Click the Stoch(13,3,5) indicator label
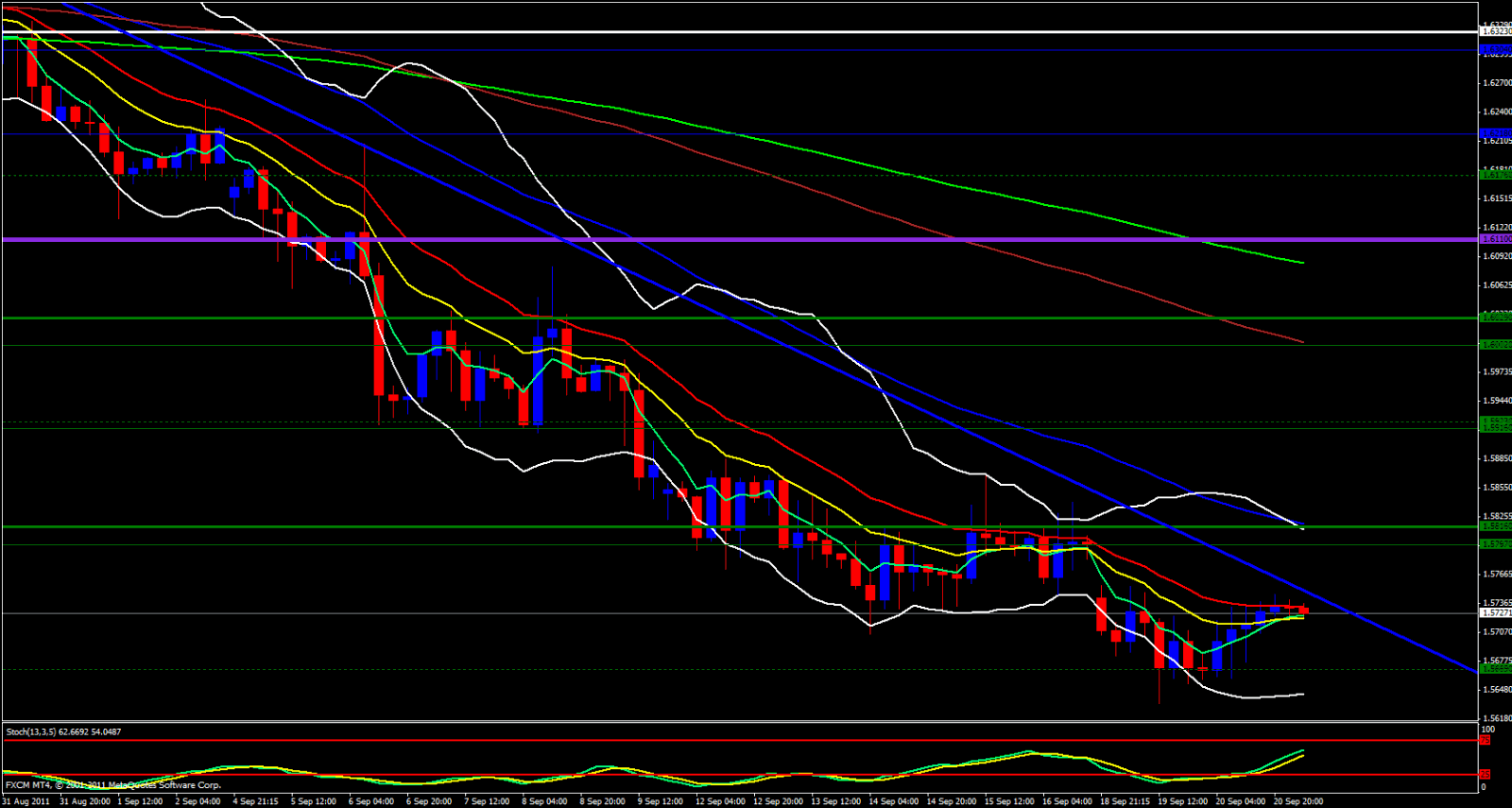Screen dimensions: 1512x808 (62, 731)
